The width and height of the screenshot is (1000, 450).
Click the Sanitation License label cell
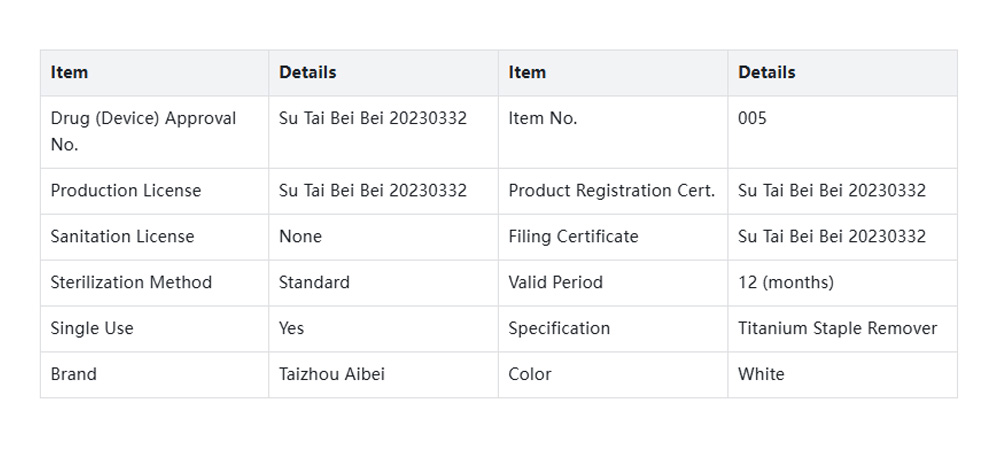122,236
